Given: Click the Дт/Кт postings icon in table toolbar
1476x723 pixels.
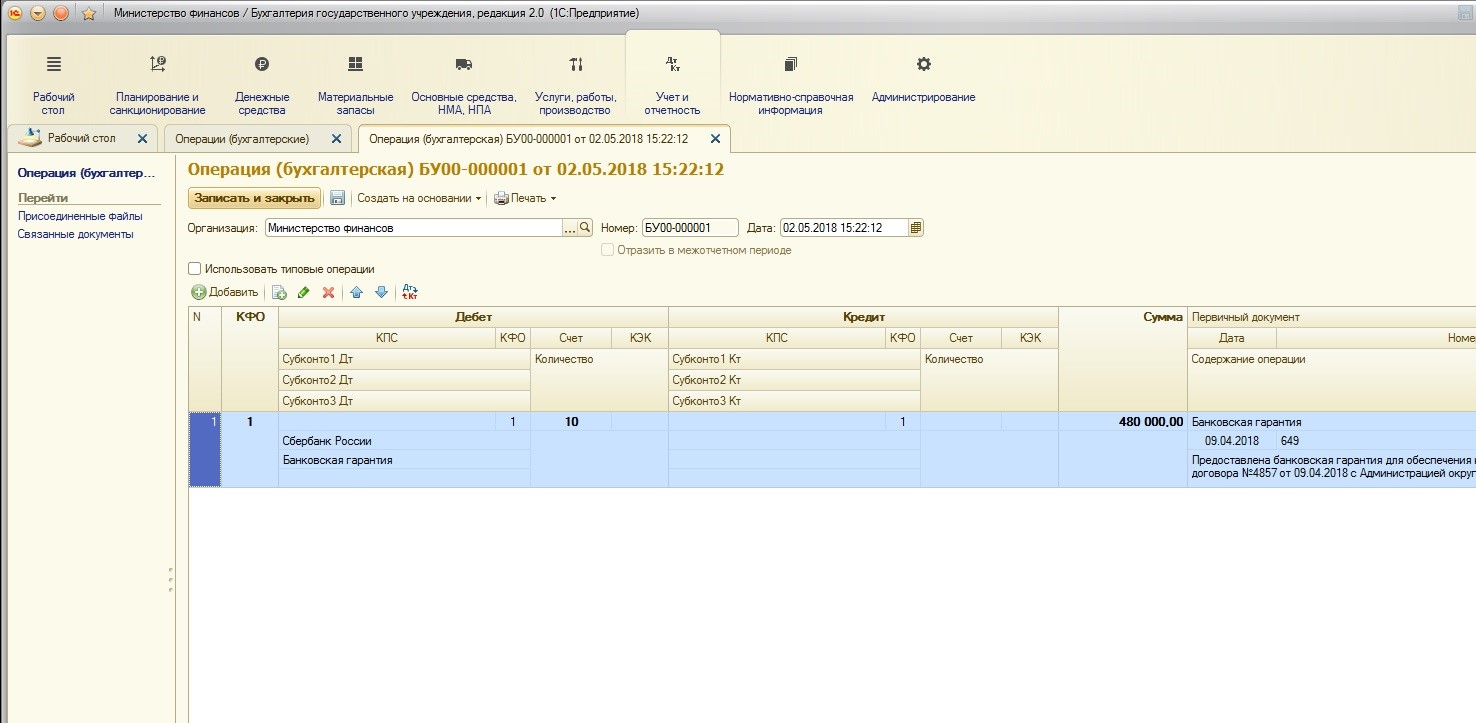Looking at the screenshot, I should click(x=409, y=292).
